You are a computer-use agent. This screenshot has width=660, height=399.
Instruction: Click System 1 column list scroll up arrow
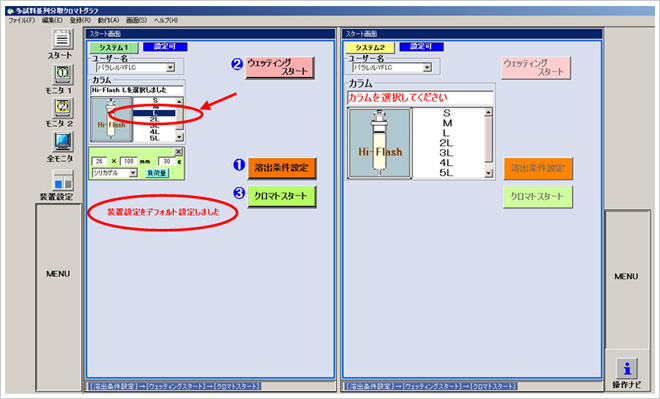click(x=179, y=101)
